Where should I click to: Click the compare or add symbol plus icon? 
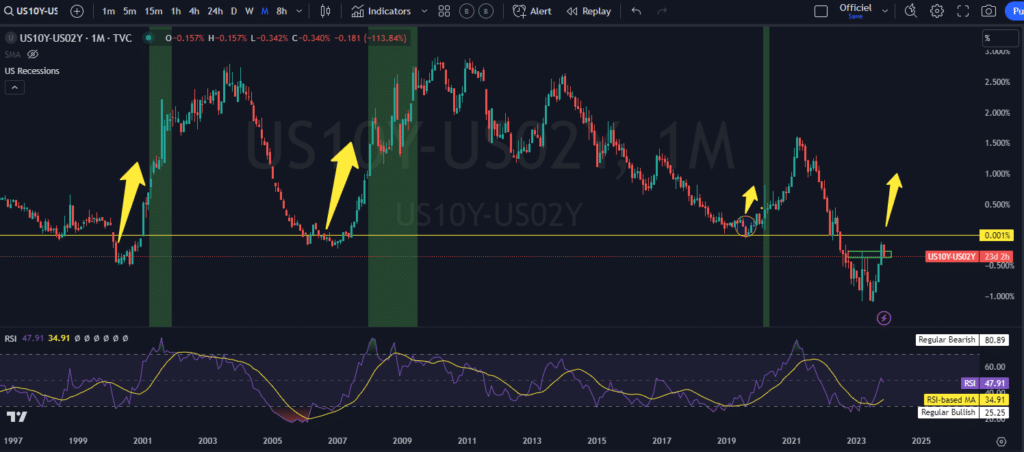[x=77, y=12]
